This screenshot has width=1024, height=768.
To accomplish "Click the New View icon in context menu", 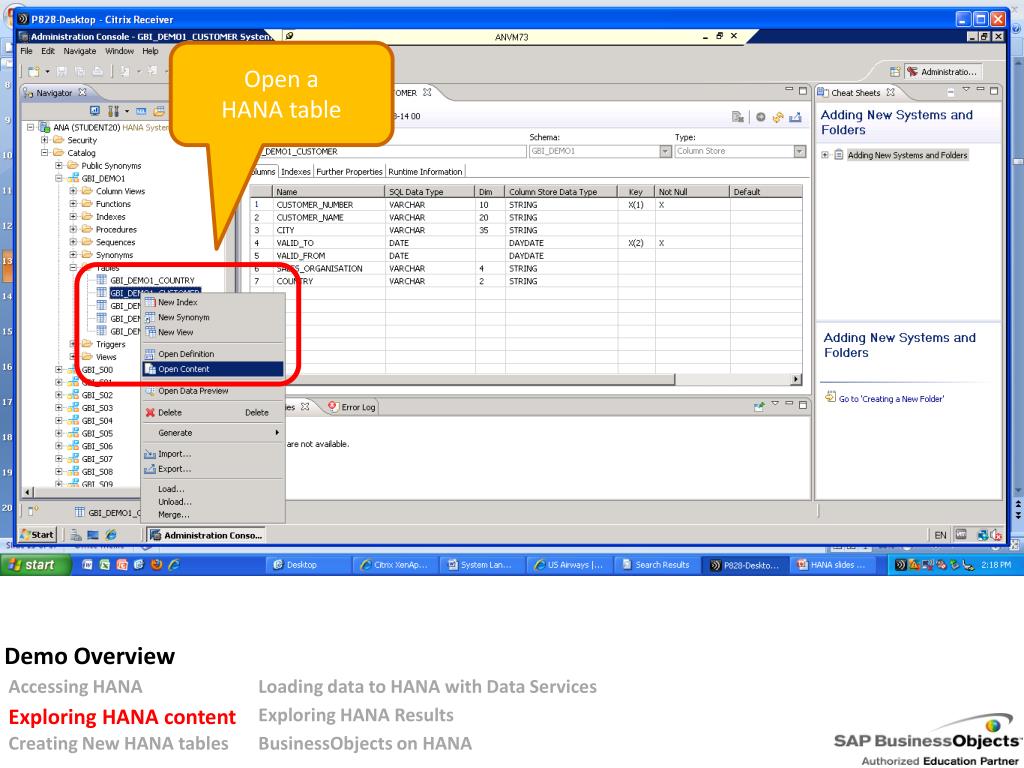I will [x=150, y=332].
